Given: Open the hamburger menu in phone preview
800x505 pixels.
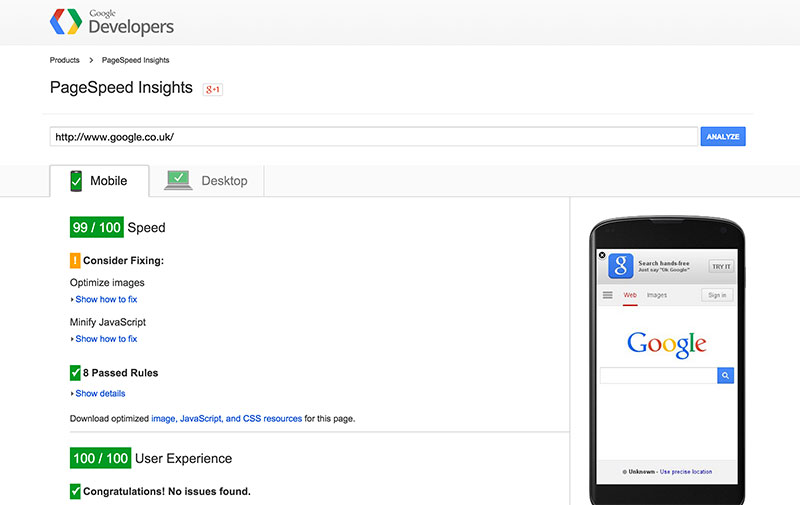Looking at the screenshot, I should (607, 295).
